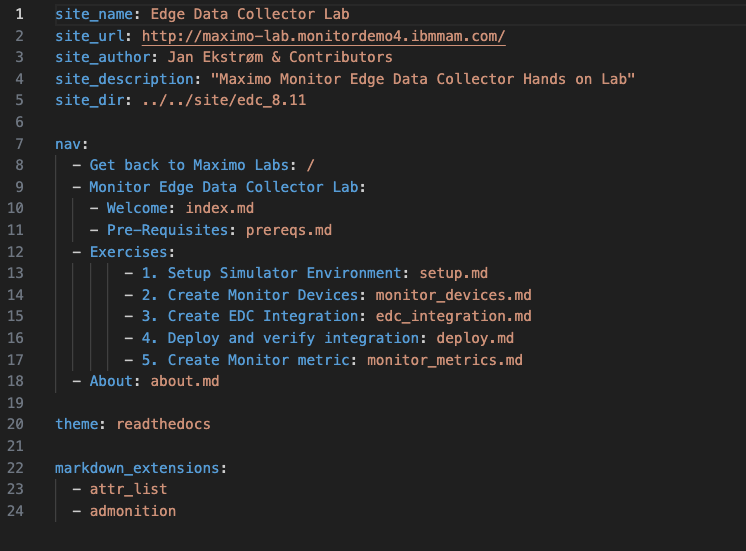Click the site_name key on line 1
This screenshot has height=551, width=746.
[x=94, y=14]
